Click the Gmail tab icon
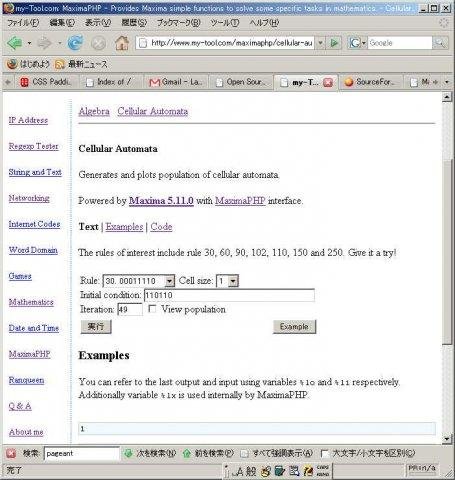 [x=154, y=82]
